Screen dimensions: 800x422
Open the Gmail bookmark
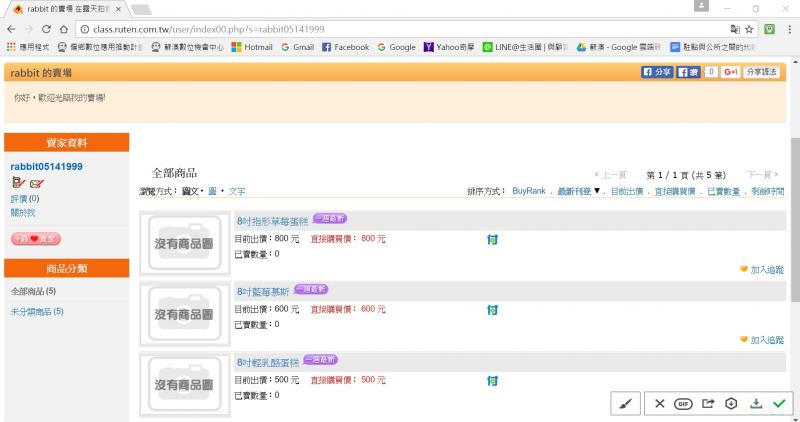pyautogui.click(x=297, y=47)
